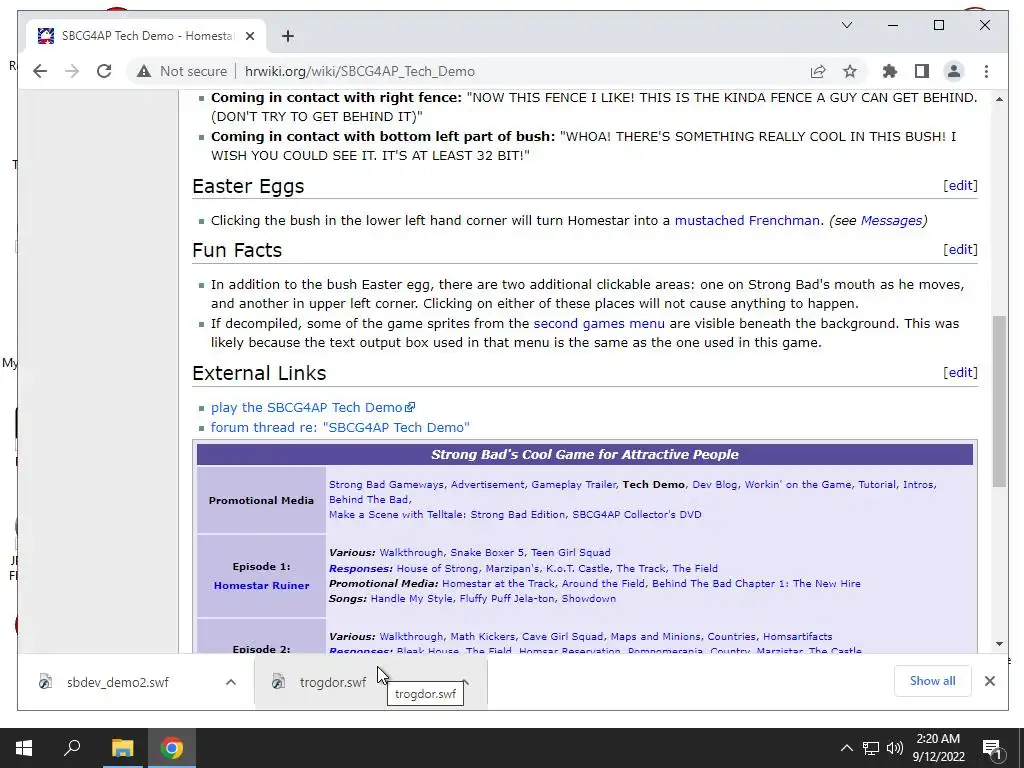
Task: Open the SBCG4AP Collector's DVD link
Action: coord(637,515)
